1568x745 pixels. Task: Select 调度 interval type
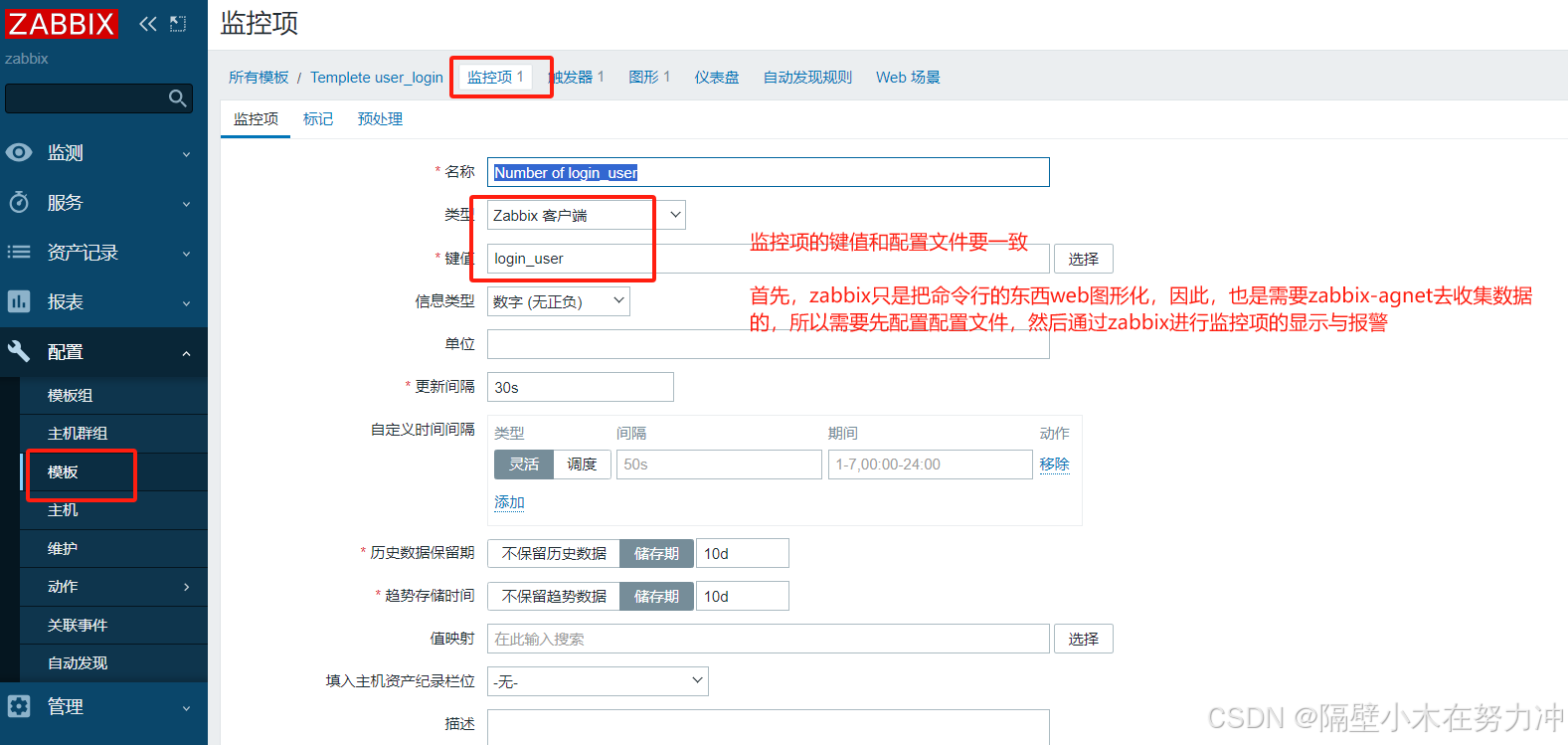pyautogui.click(x=582, y=465)
